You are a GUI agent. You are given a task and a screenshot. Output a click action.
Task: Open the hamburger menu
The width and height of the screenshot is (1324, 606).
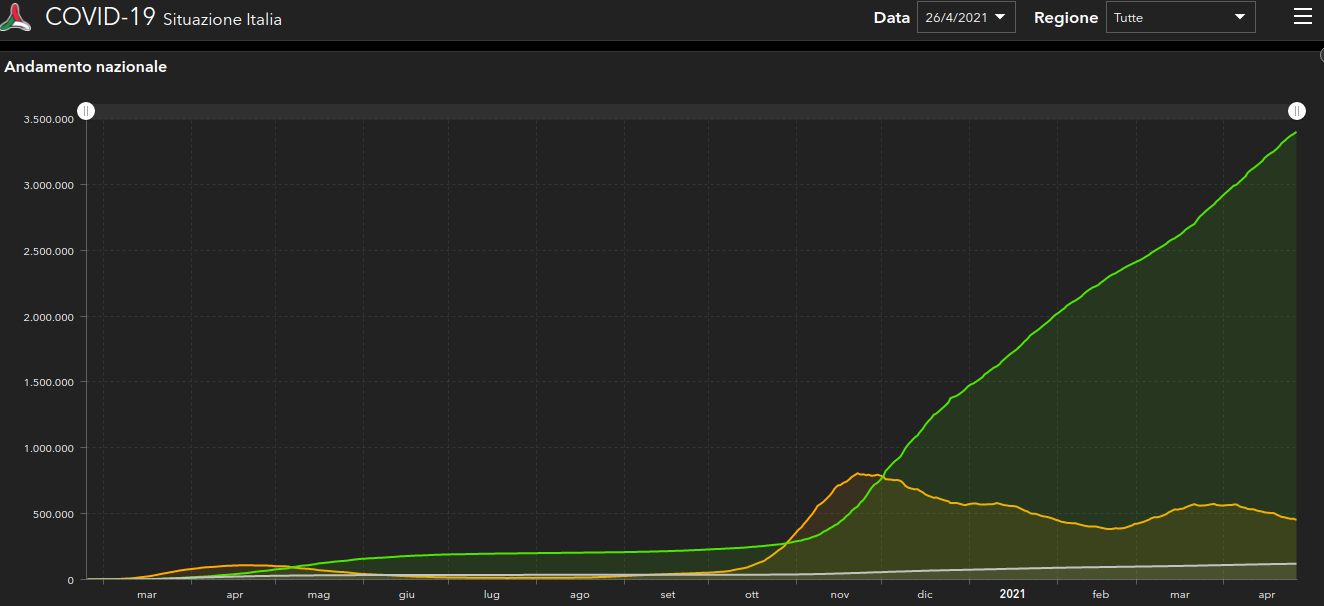(x=1302, y=16)
